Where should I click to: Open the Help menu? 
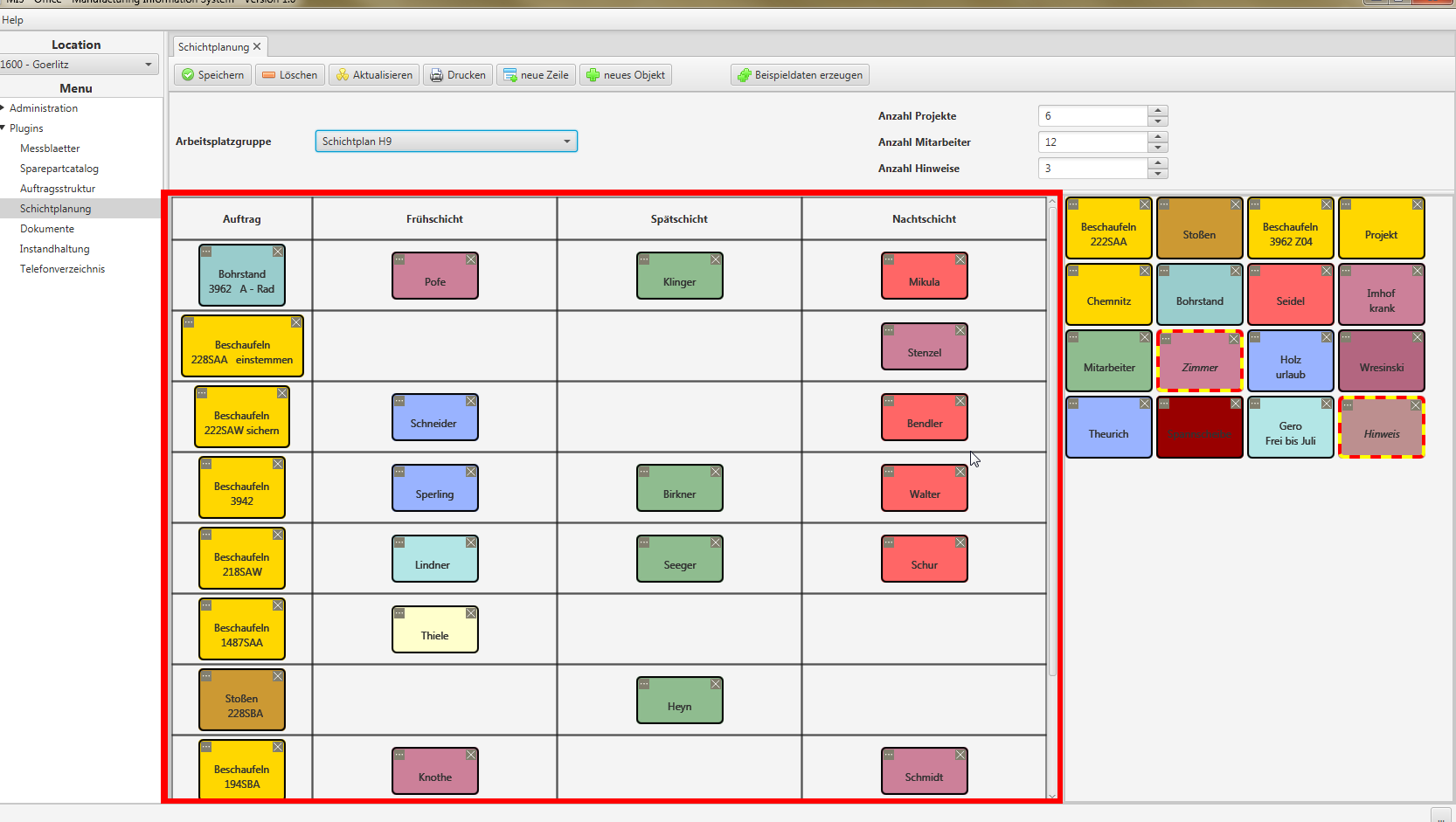(12, 20)
